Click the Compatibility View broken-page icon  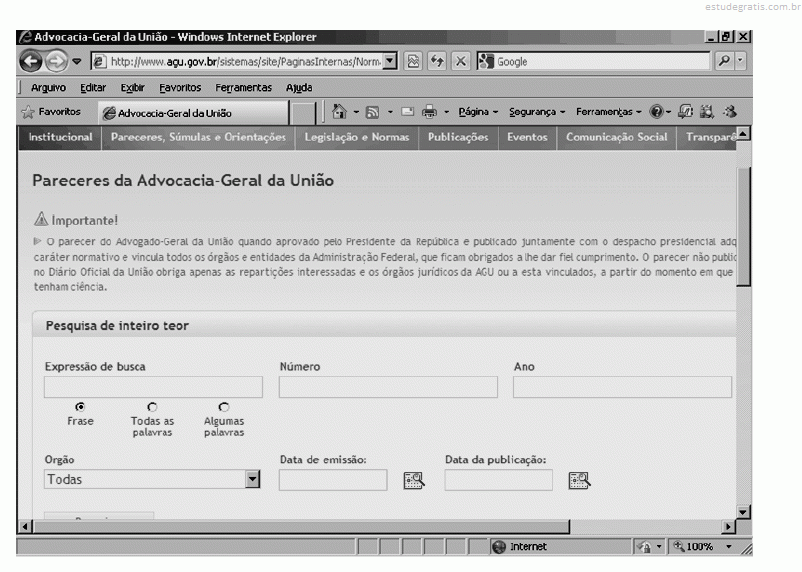[x=413, y=61]
